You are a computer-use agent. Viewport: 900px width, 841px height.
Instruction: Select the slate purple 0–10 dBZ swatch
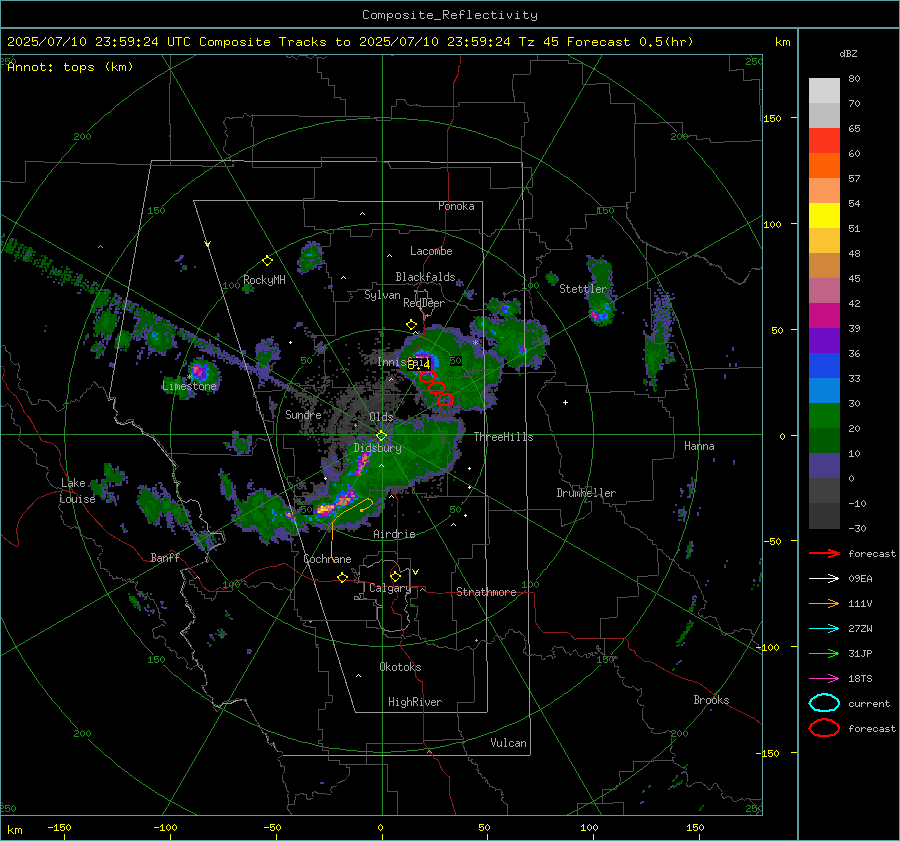(824, 466)
